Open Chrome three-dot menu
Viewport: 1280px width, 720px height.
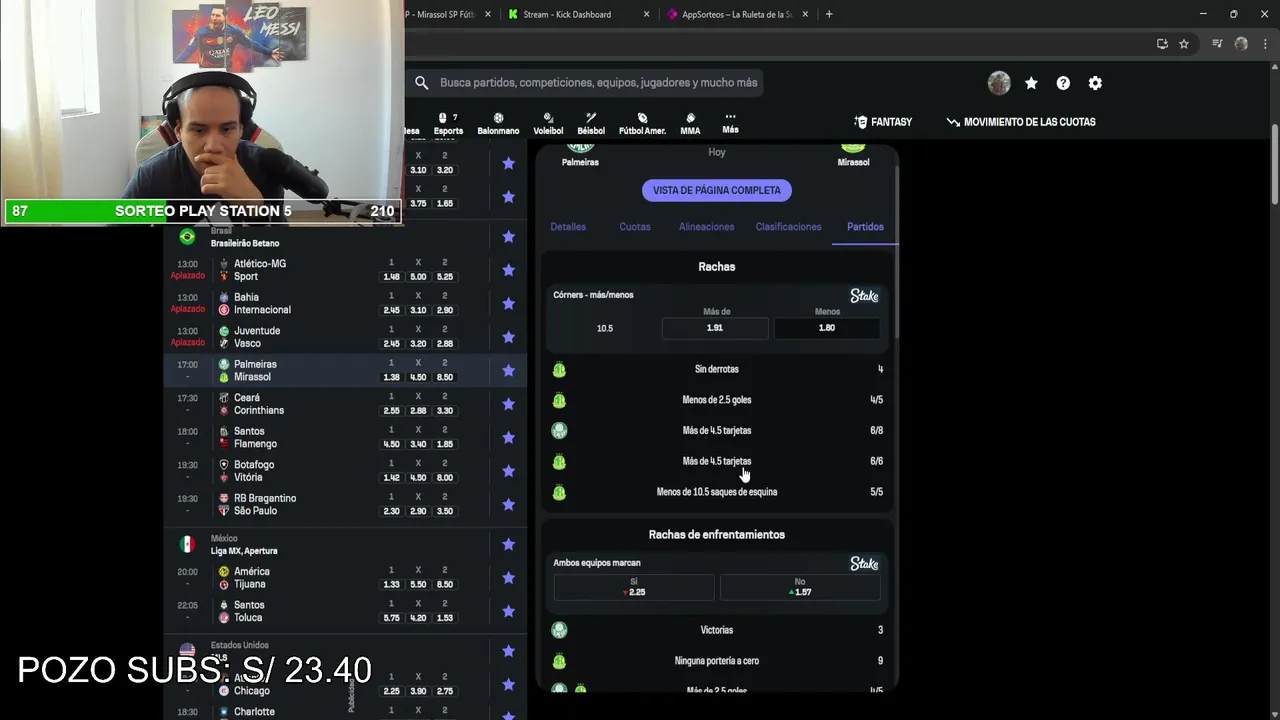1263,44
